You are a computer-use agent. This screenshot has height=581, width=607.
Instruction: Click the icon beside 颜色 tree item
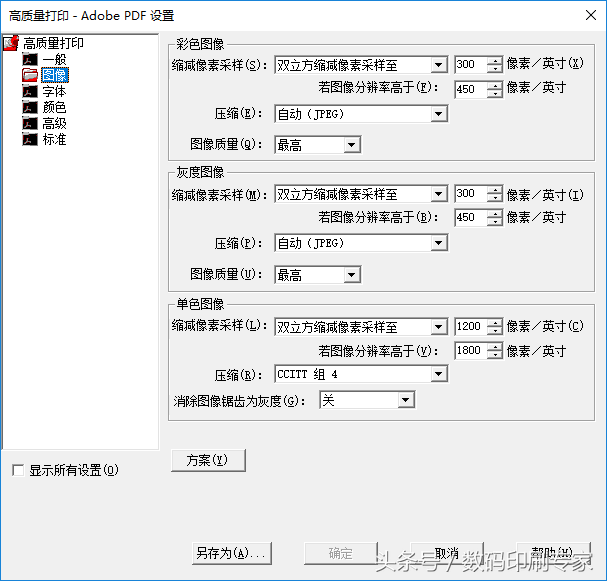30,107
